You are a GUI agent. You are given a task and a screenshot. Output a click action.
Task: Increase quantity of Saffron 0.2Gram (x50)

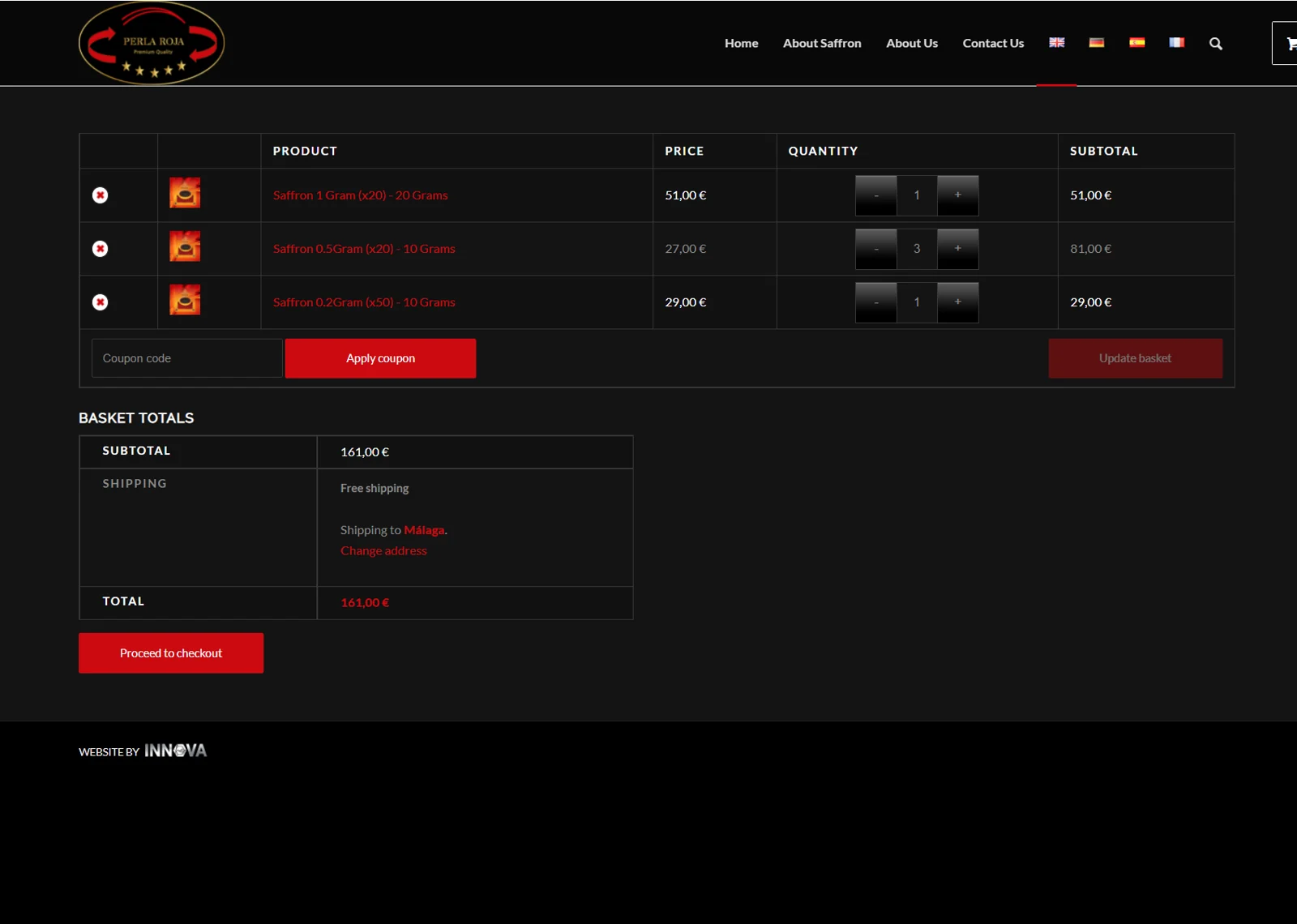click(958, 302)
